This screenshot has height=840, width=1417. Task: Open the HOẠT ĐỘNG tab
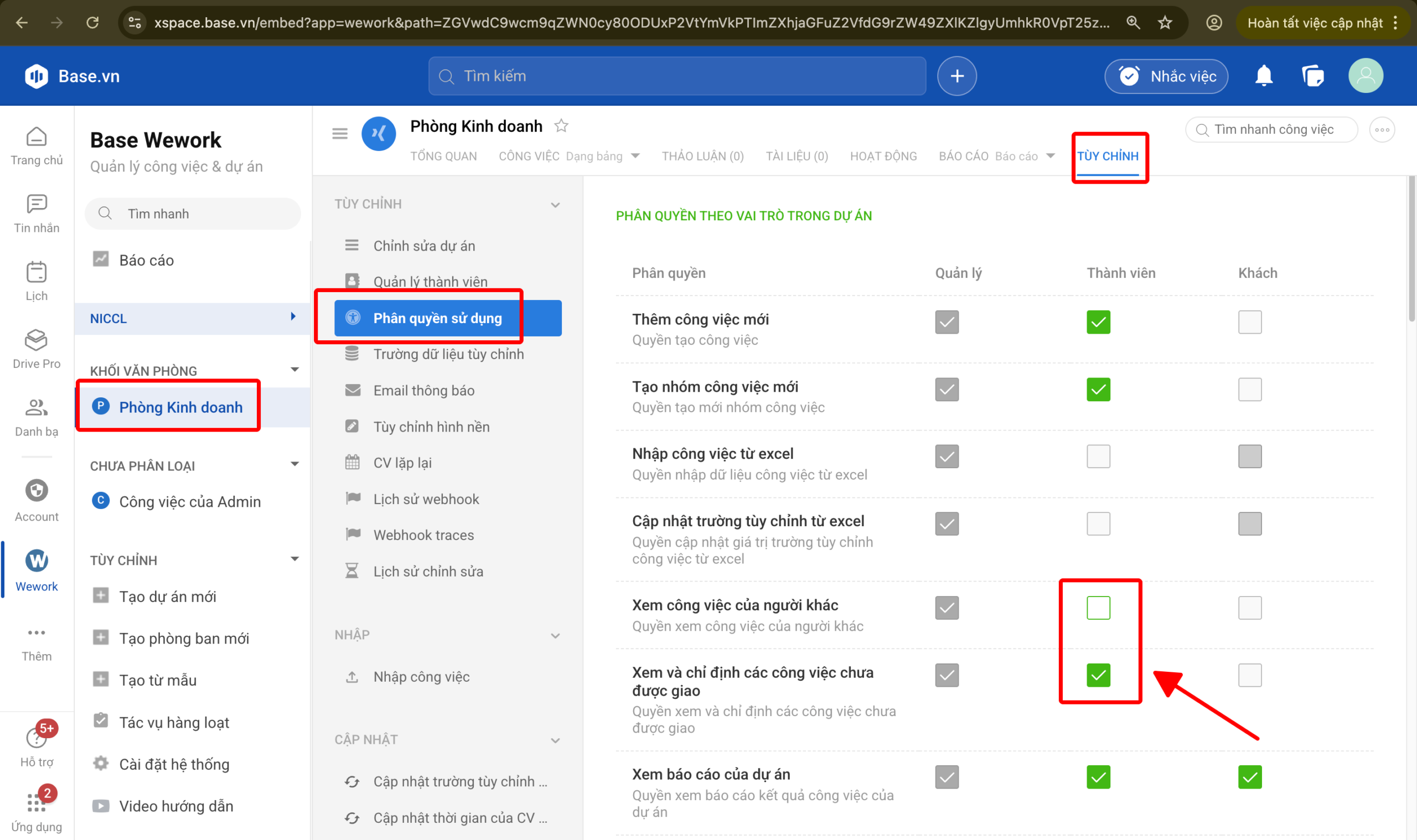click(883, 156)
